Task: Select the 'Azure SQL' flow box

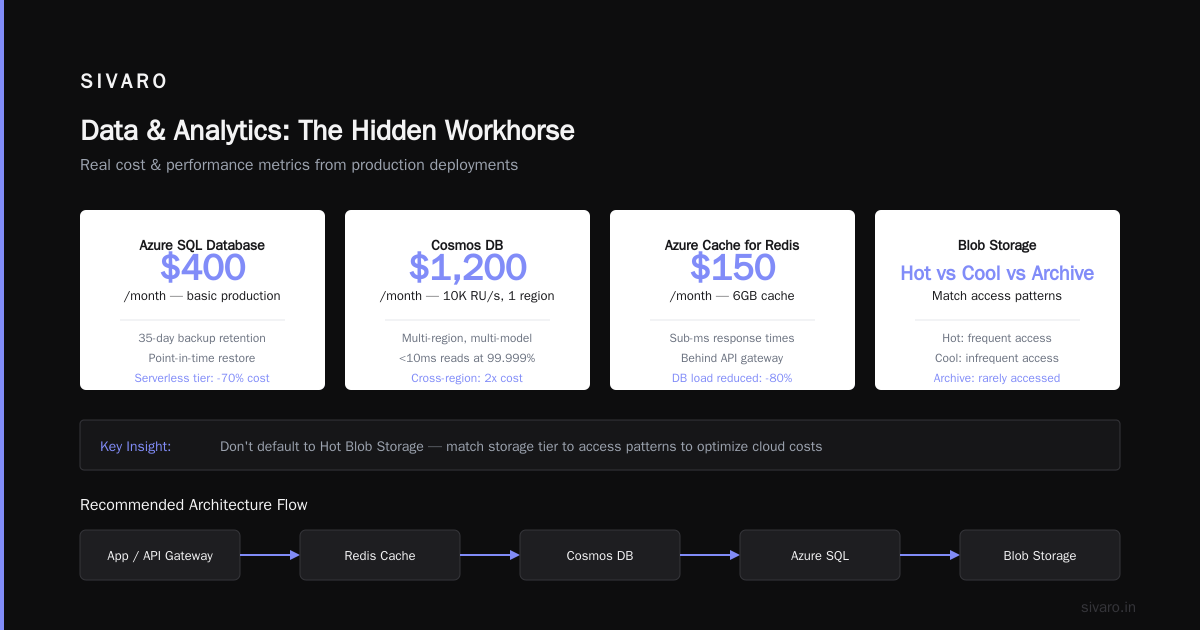Action: tap(820, 555)
